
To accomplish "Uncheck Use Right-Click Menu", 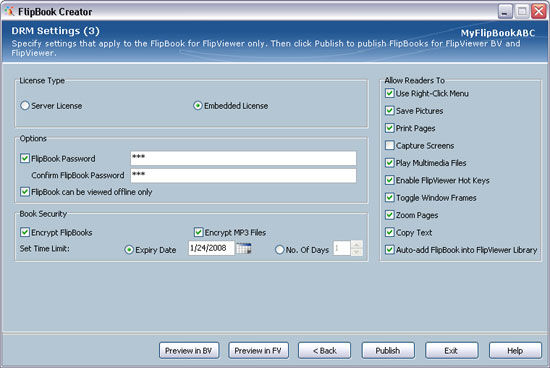I will tap(389, 93).
